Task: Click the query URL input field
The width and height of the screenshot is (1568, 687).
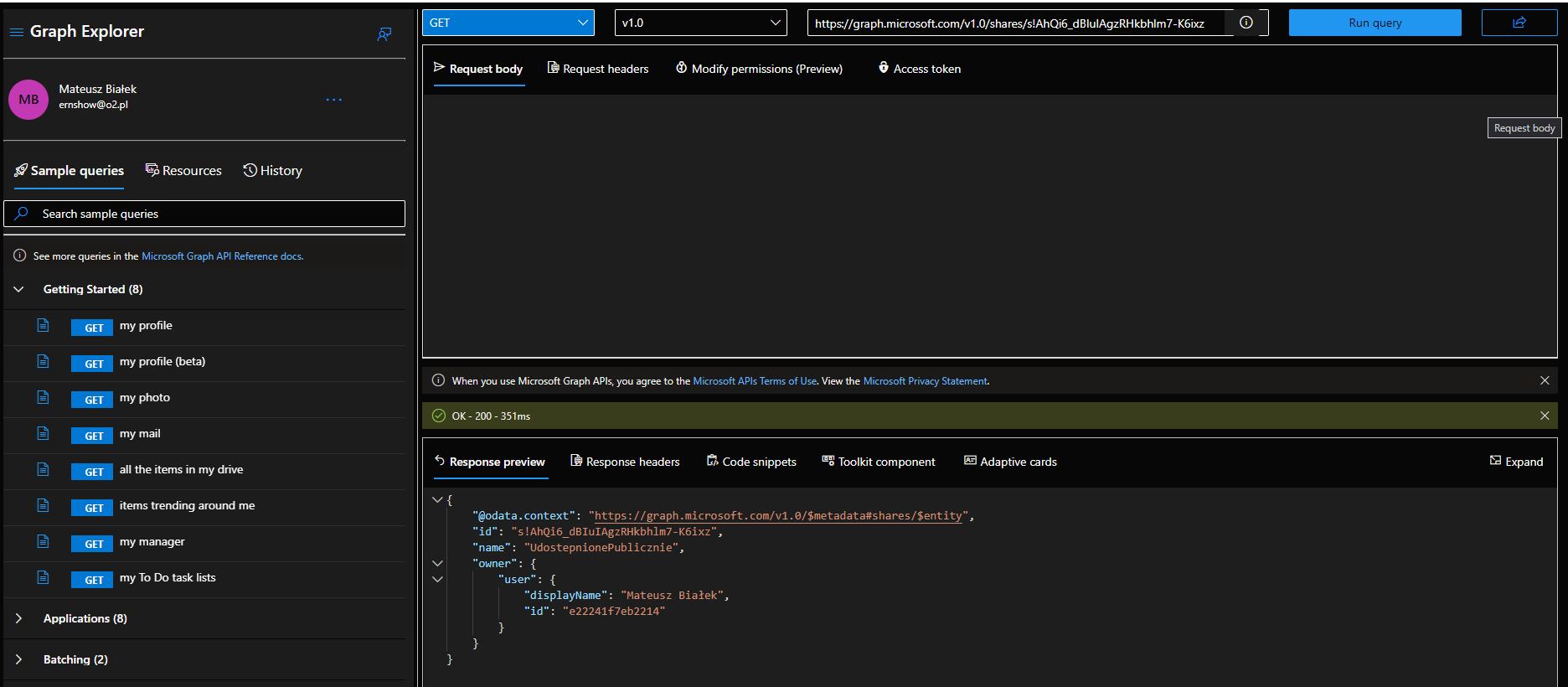Action: 1018,23
